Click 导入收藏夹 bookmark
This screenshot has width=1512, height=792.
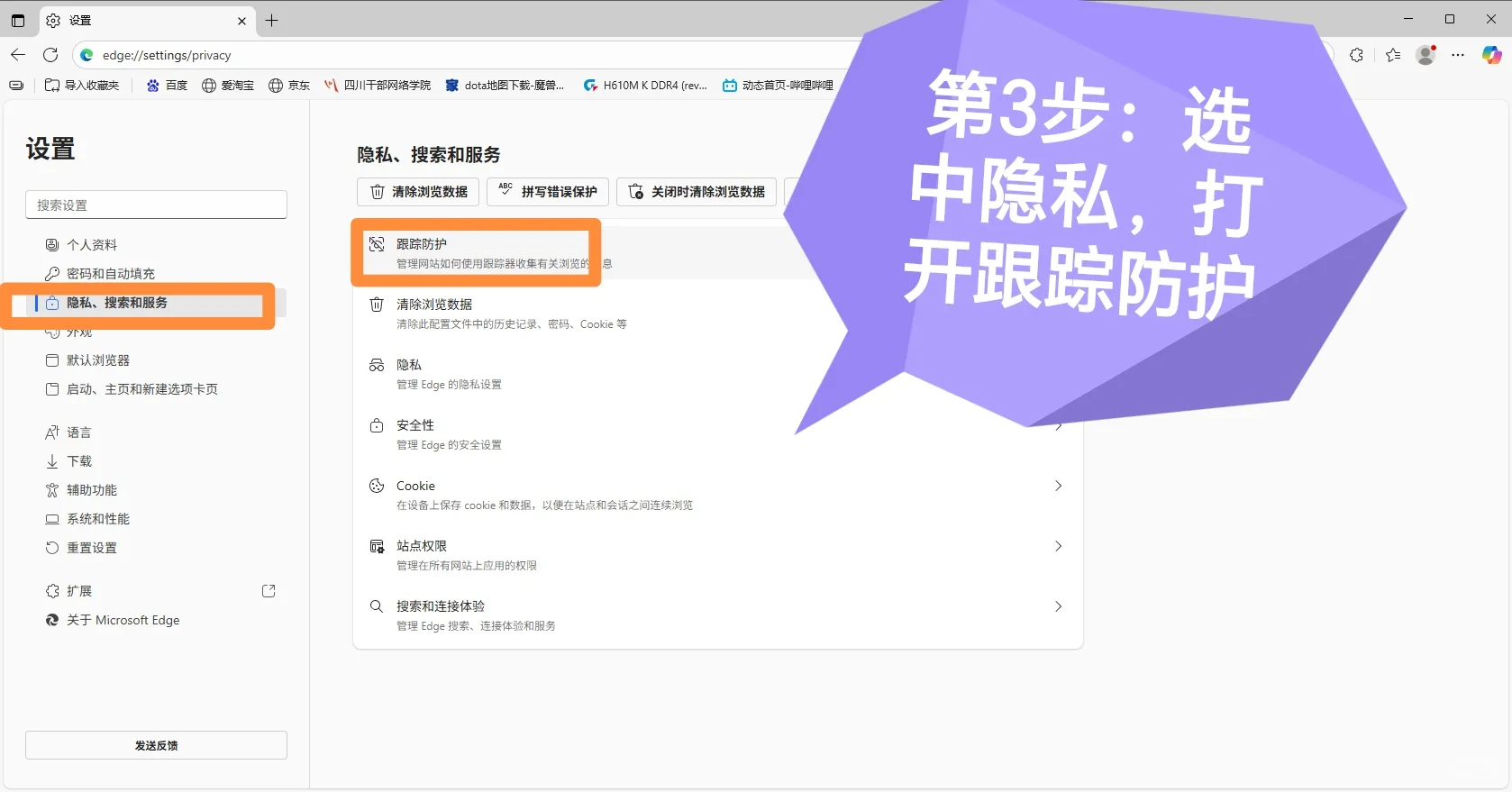tap(82, 86)
